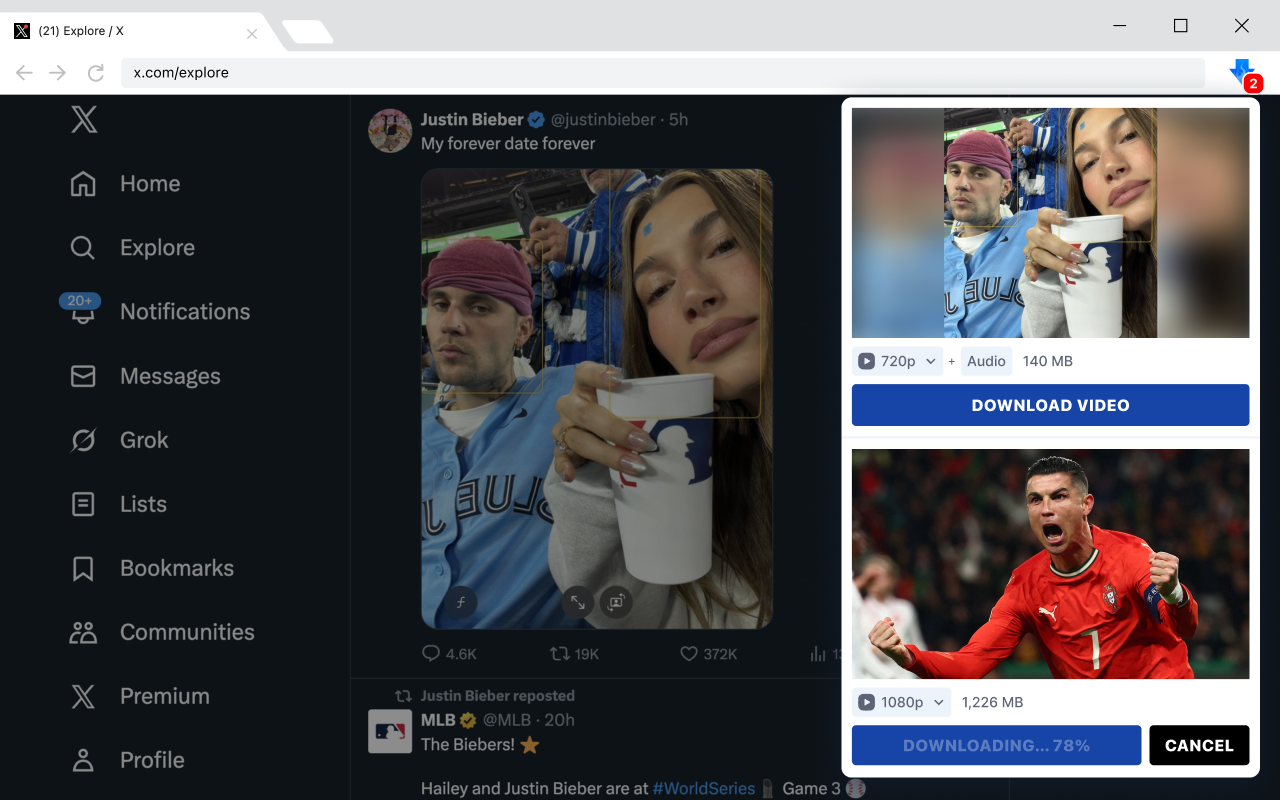Open a new browser tab
The image size is (1280, 800).
coord(306,32)
